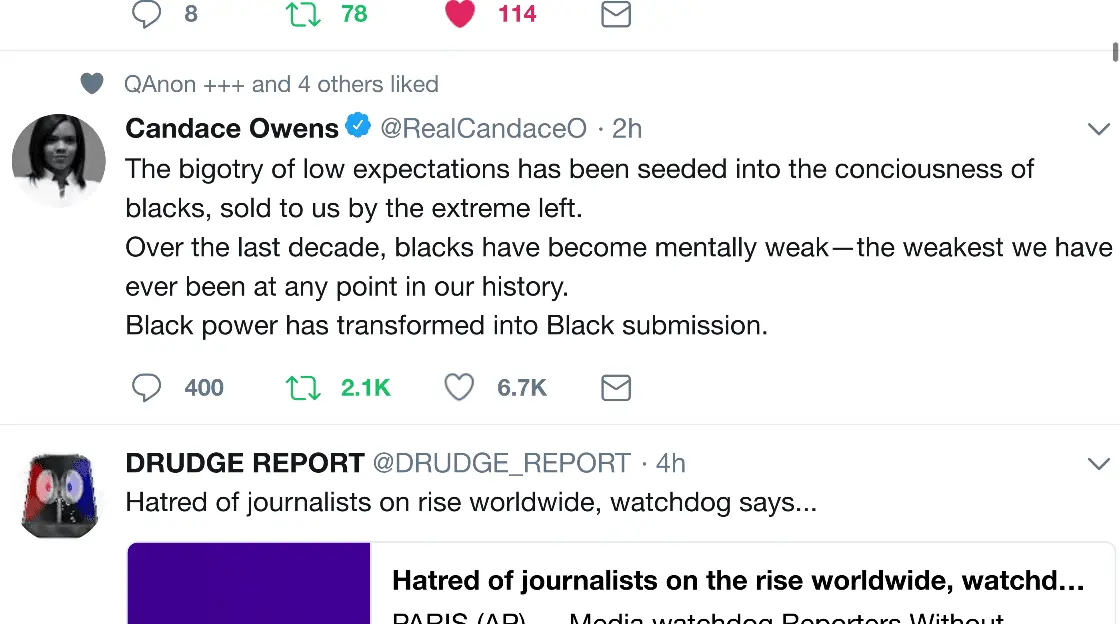Click the purple article preview image

[249, 584]
